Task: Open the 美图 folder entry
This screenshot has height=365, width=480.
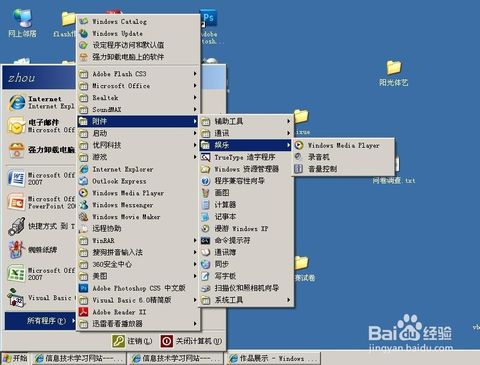Action: (x=138, y=276)
